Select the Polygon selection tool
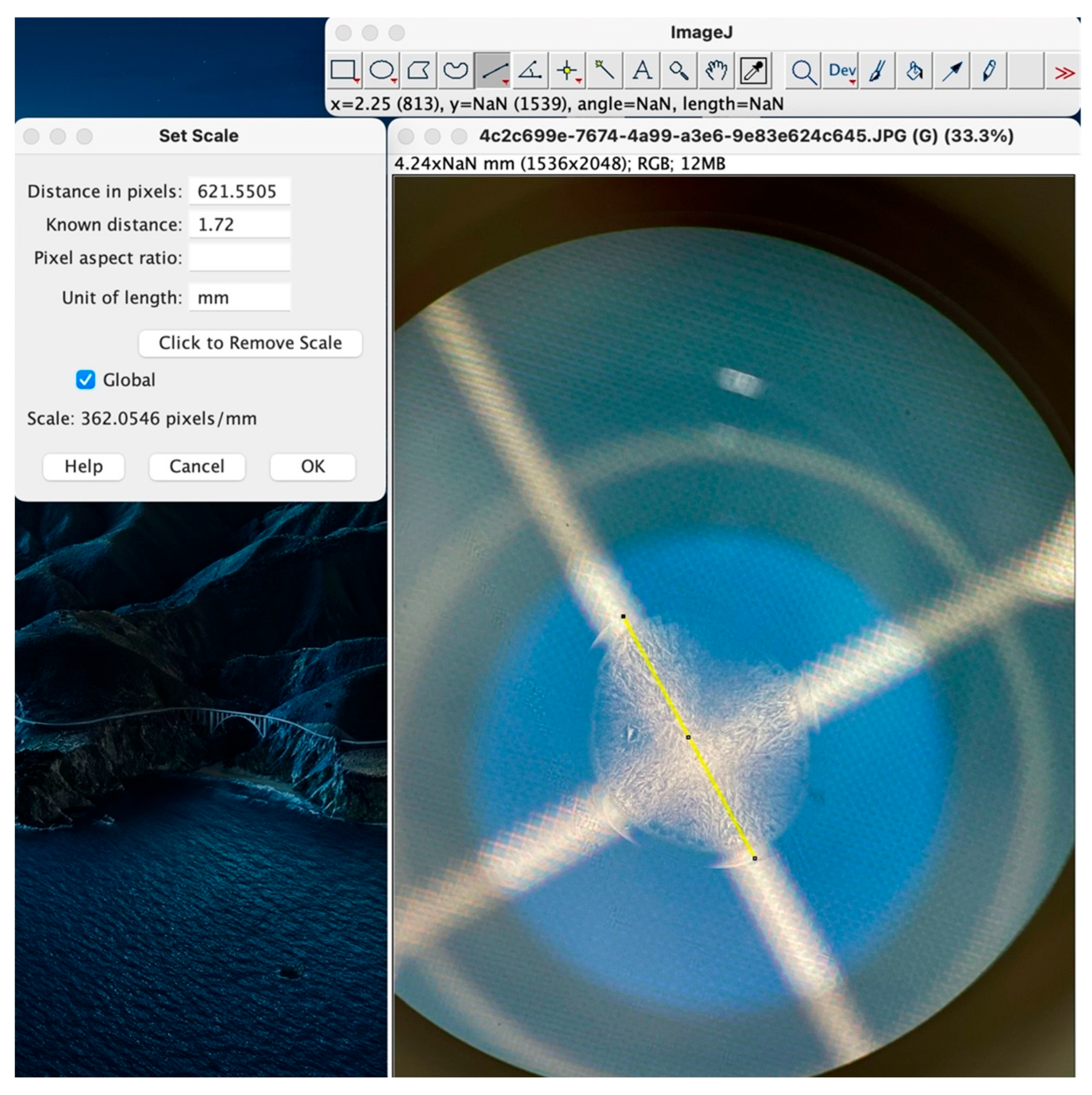This screenshot has width=1092, height=1095. tap(418, 71)
